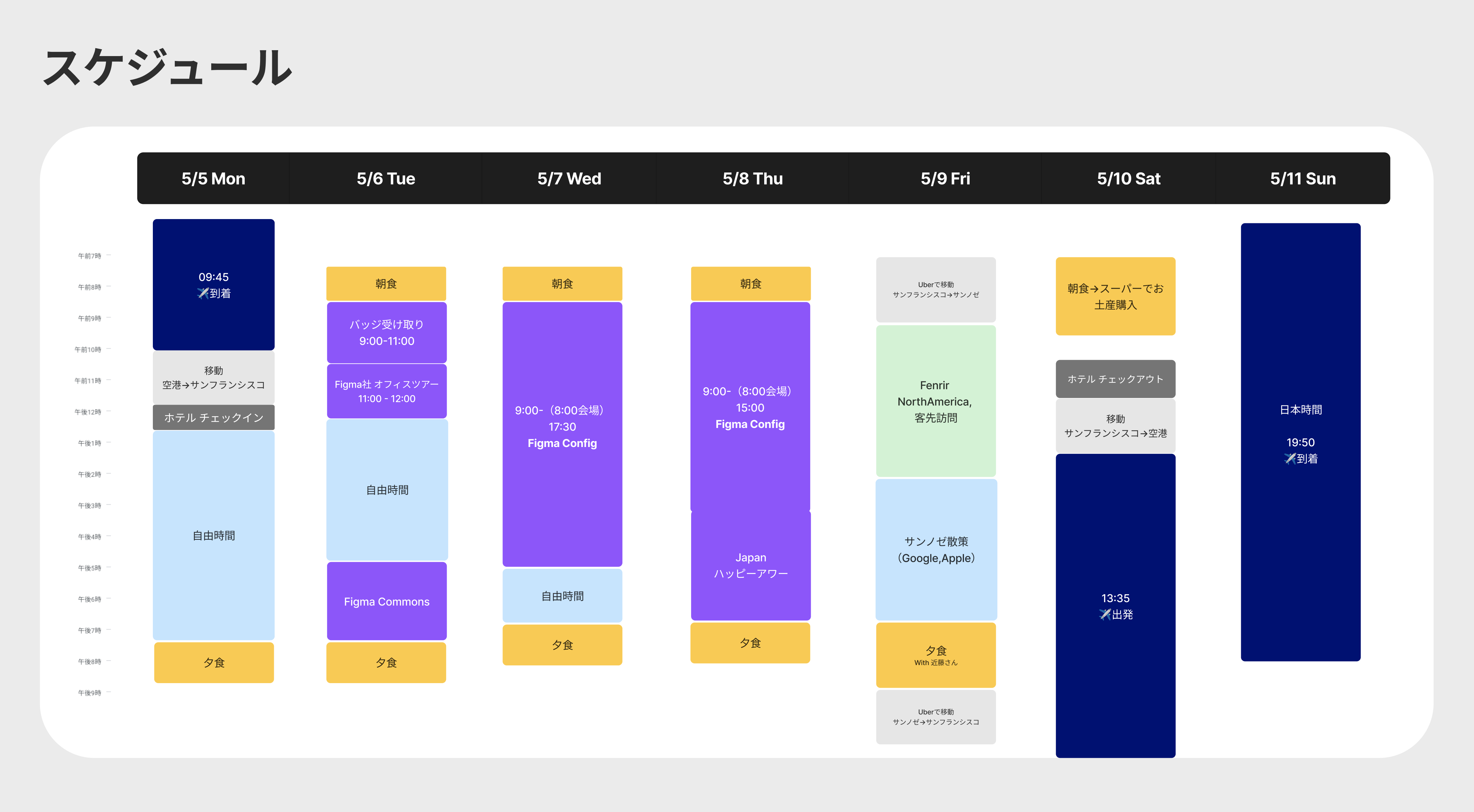Image resolution: width=1474 pixels, height=812 pixels.
Task: Select the 5/11 Sun column header
Action: click(x=1303, y=178)
